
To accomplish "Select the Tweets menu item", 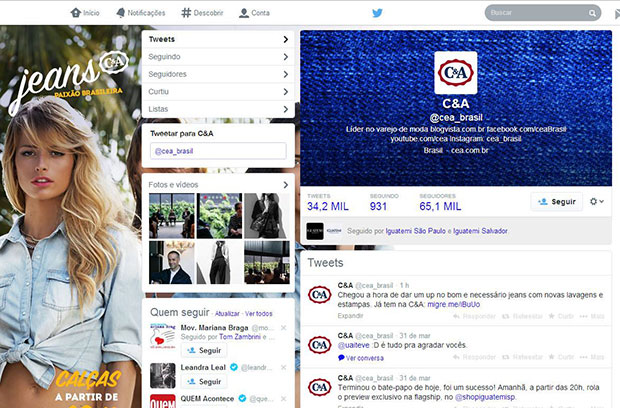I will click(x=218, y=39).
